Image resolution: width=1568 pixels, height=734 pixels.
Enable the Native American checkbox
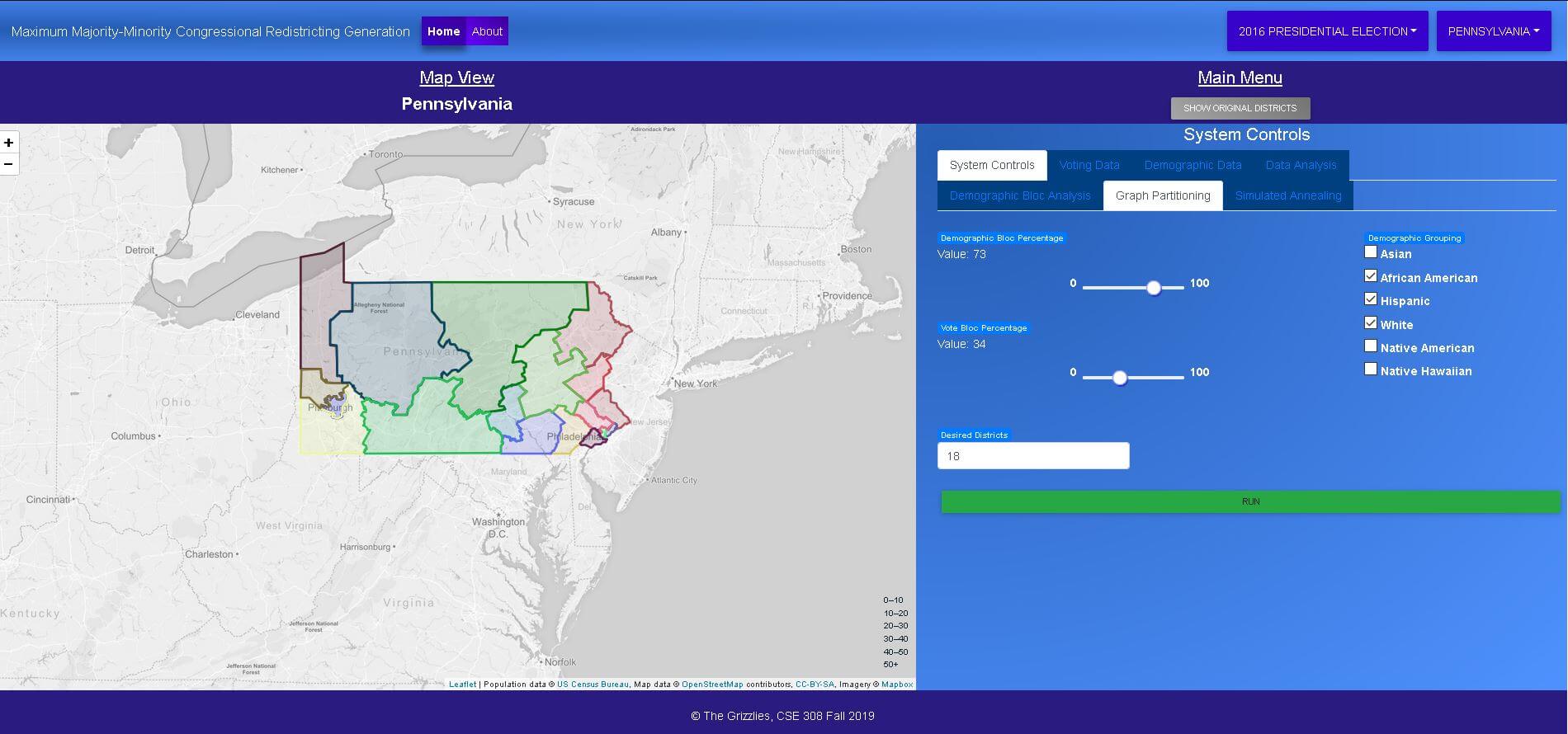click(1371, 346)
